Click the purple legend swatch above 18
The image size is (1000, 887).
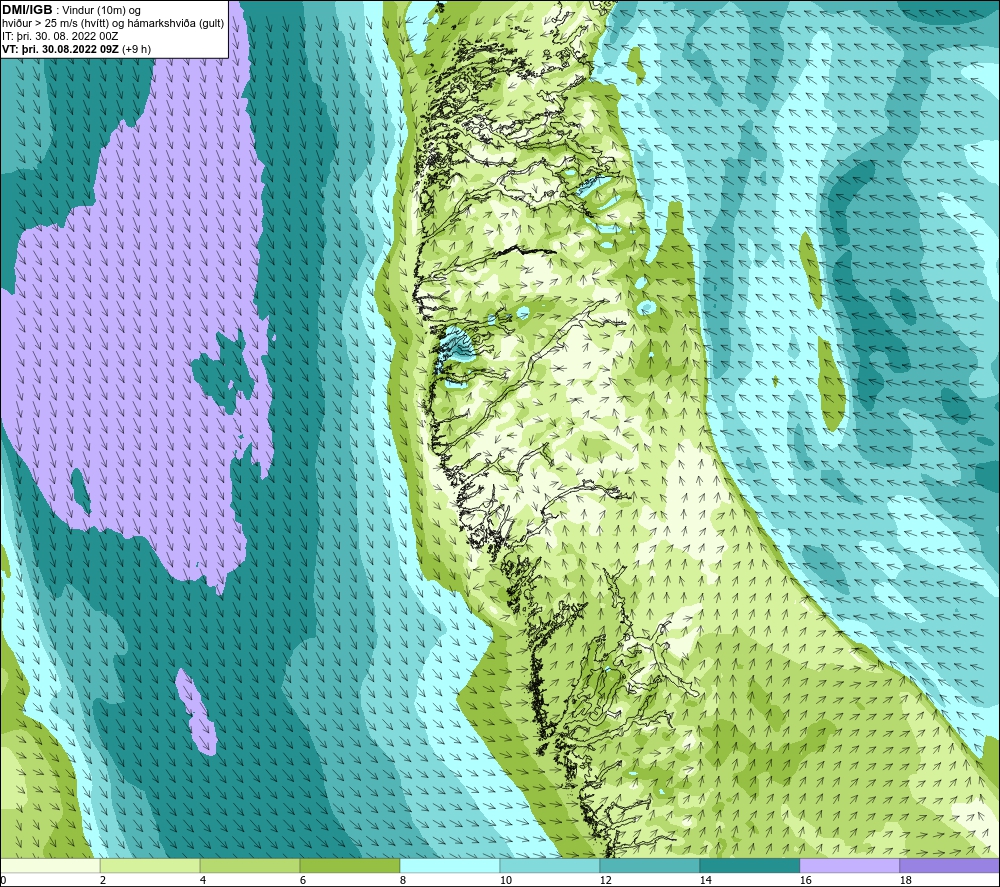(950, 865)
